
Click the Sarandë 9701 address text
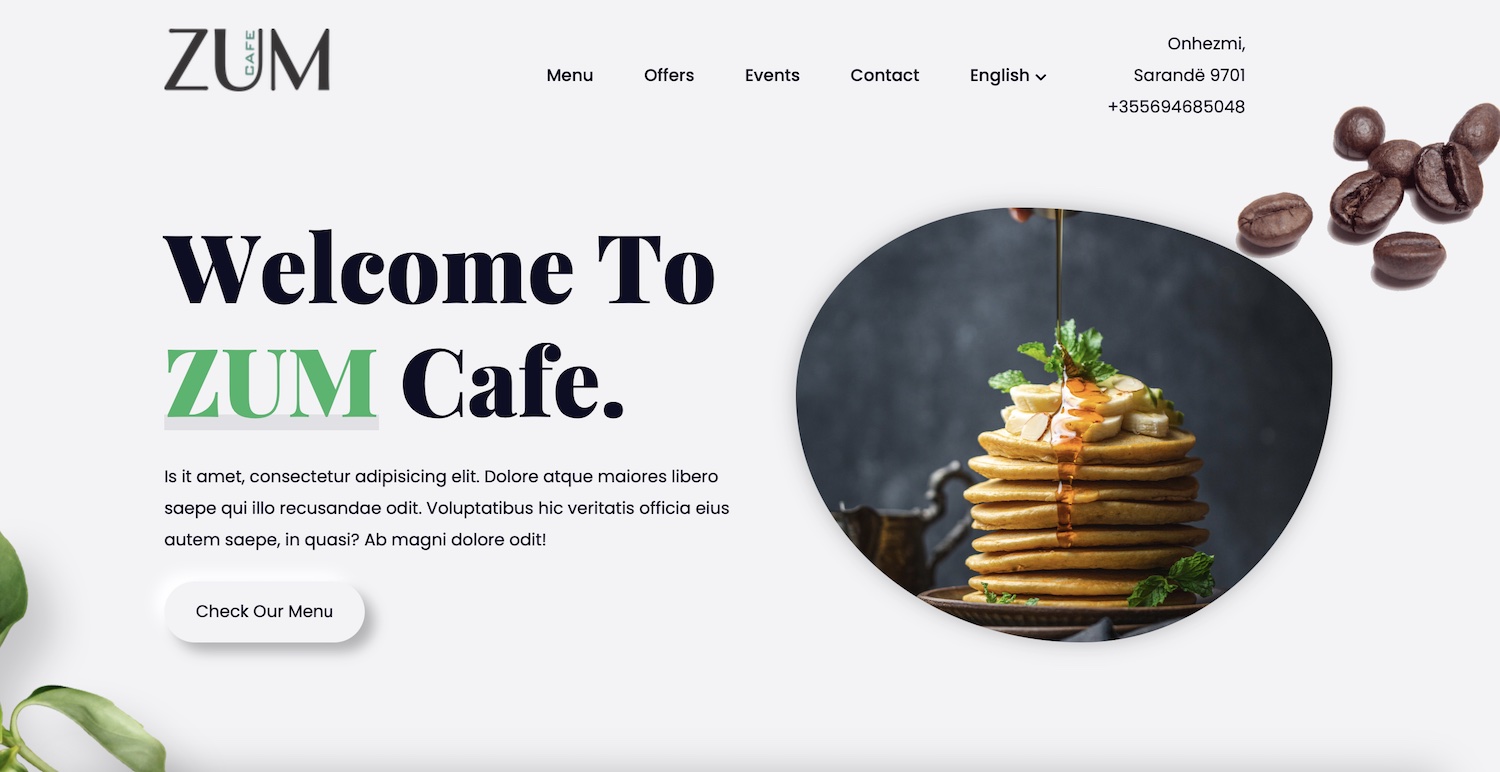coord(1189,75)
